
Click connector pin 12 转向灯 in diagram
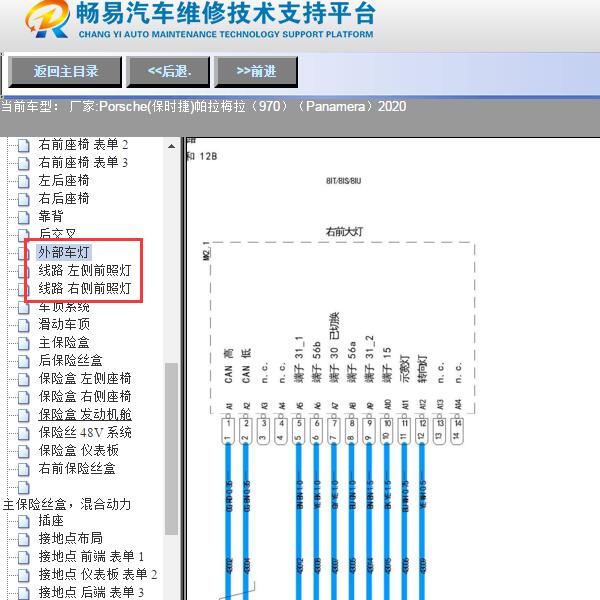point(422,431)
